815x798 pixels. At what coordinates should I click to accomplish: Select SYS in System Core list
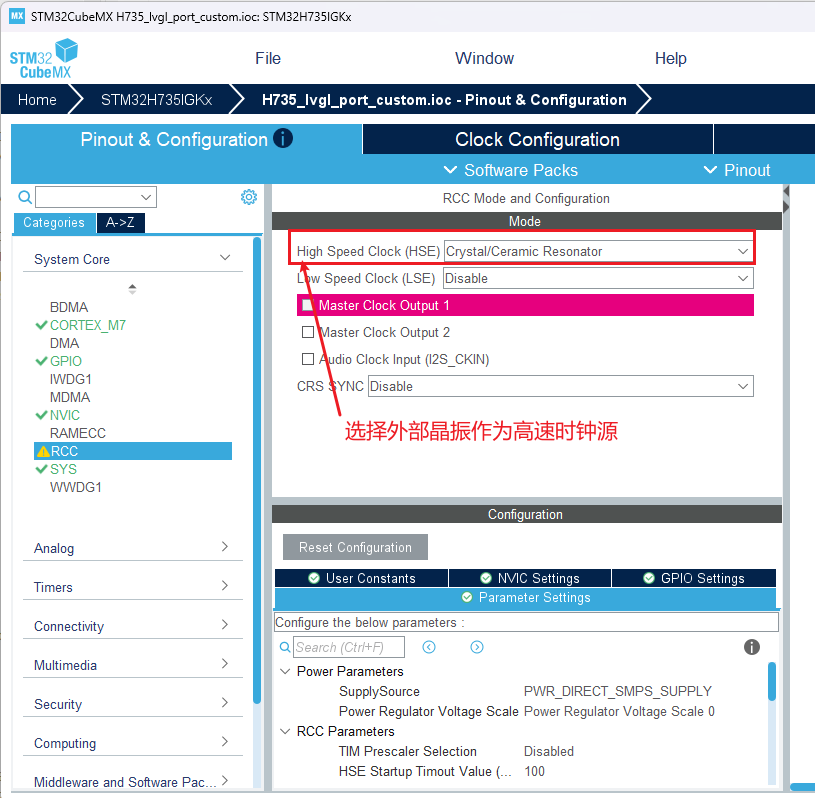pyautogui.click(x=63, y=469)
